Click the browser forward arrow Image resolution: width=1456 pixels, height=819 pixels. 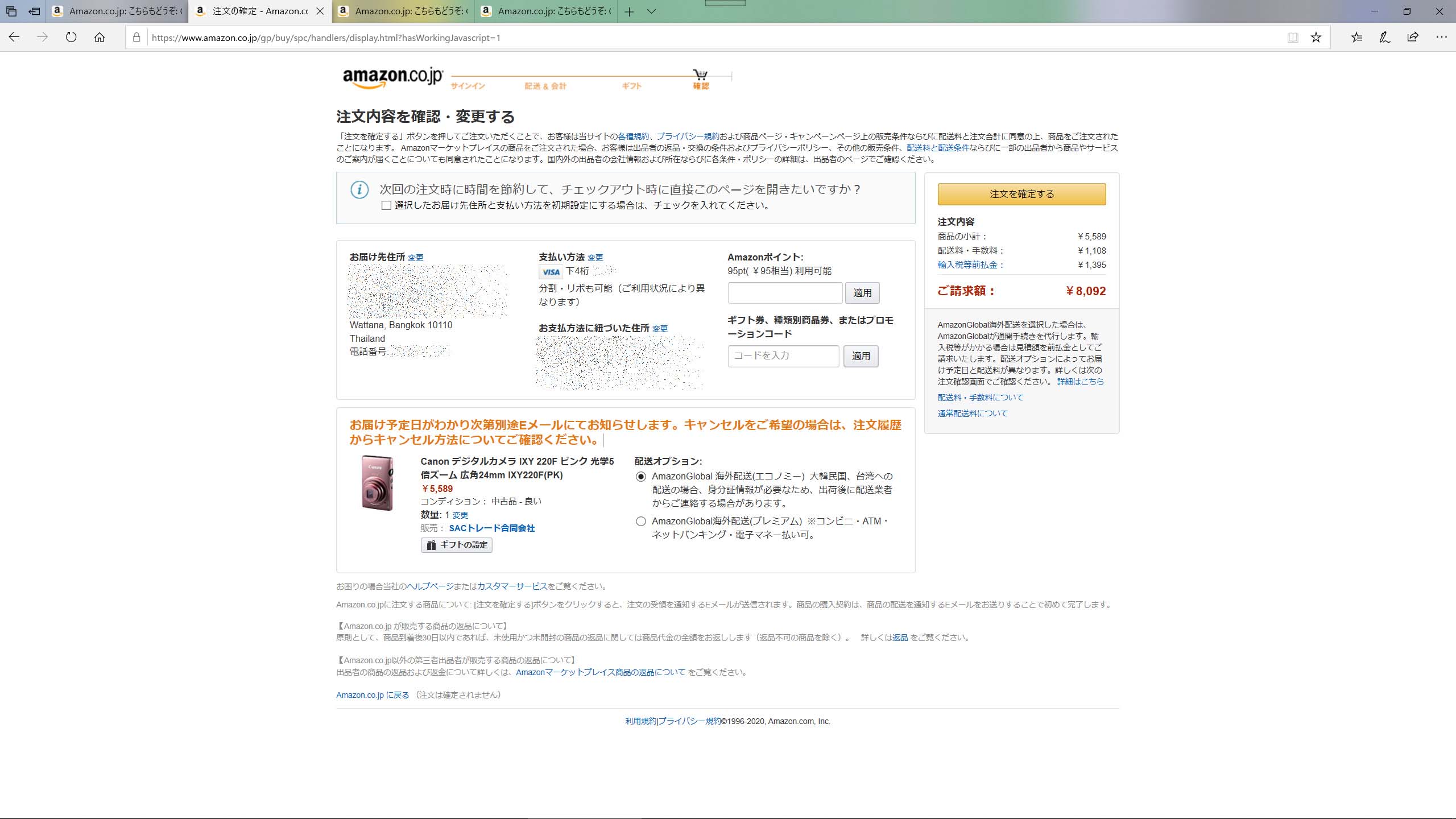click(x=43, y=38)
